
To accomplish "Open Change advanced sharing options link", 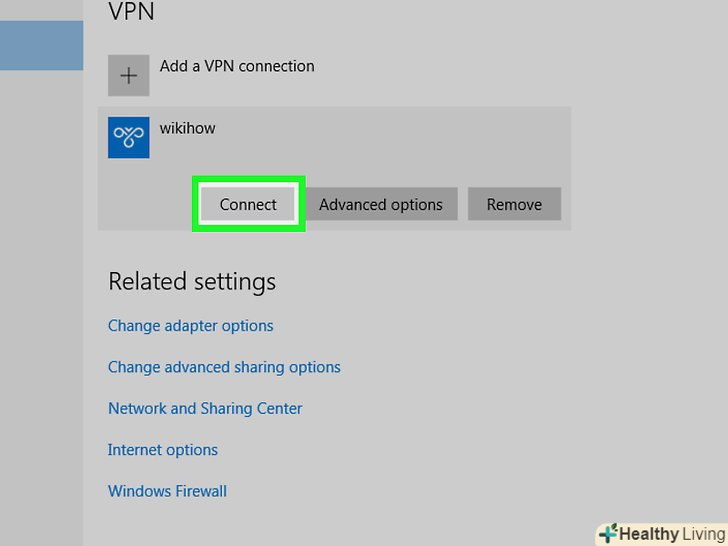I will [x=224, y=367].
